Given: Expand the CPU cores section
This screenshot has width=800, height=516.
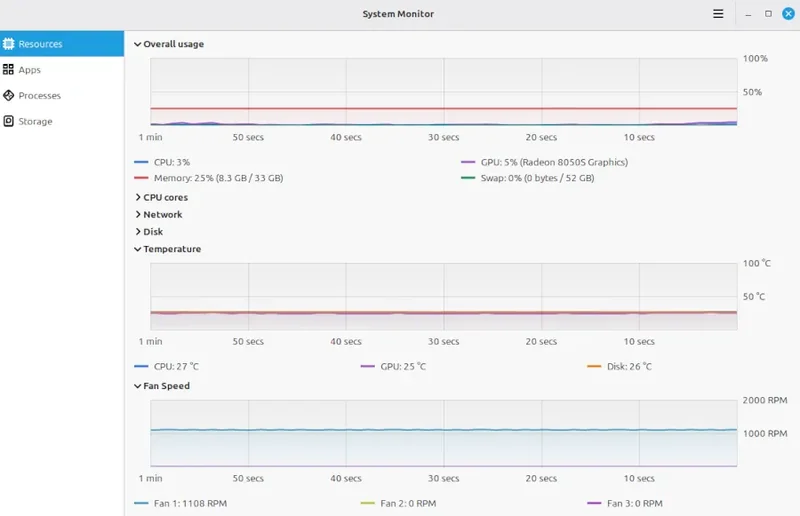Looking at the screenshot, I should 161,197.
